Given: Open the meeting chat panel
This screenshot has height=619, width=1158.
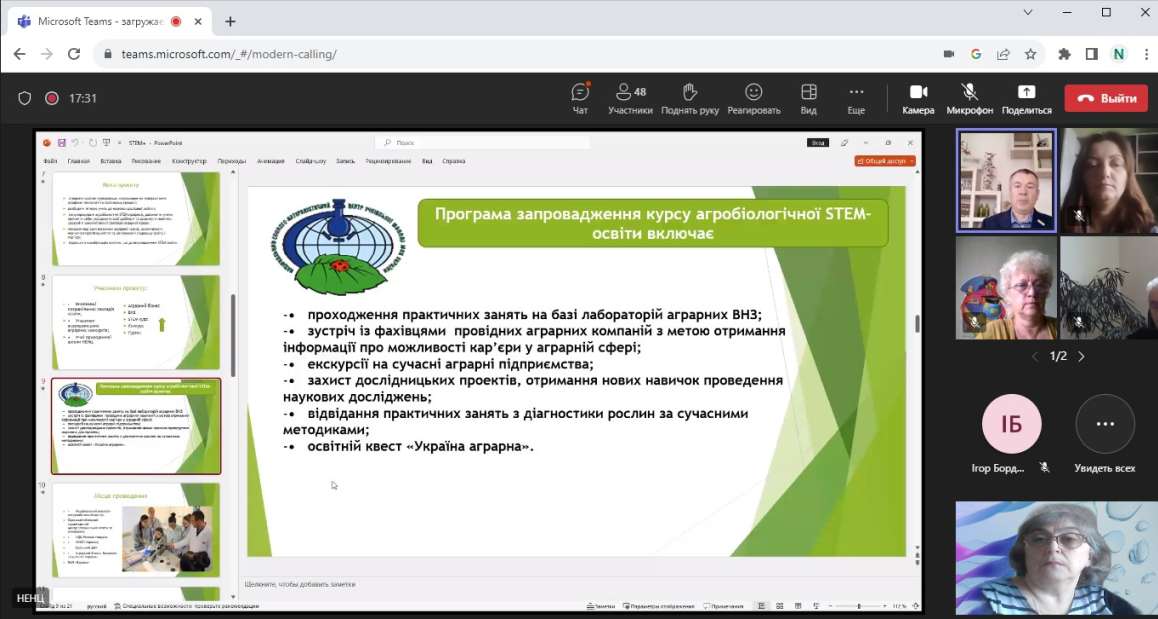Looking at the screenshot, I should pyautogui.click(x=580, y=98).
